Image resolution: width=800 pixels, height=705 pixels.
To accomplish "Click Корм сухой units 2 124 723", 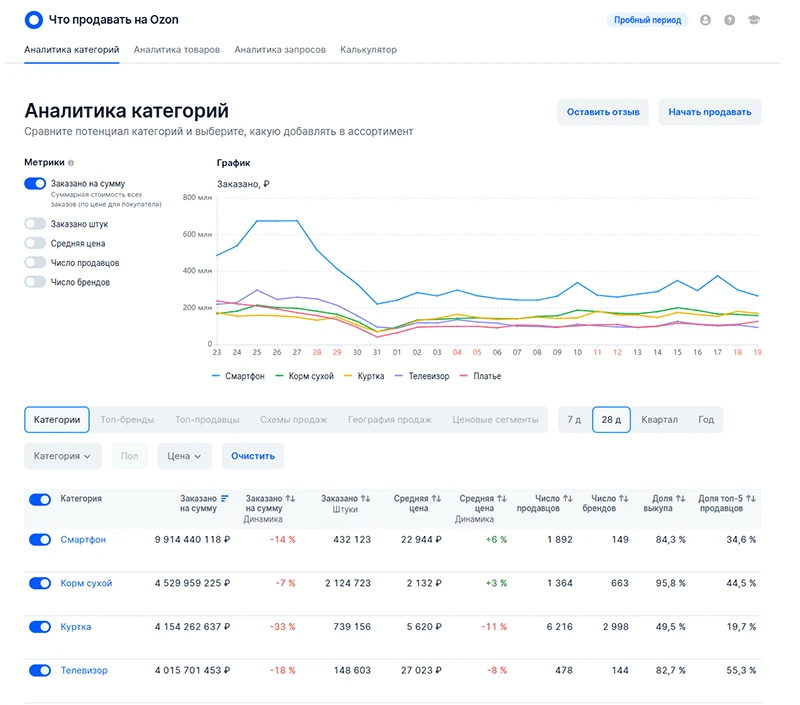I will pyautogui.click(x=348, y=583).
